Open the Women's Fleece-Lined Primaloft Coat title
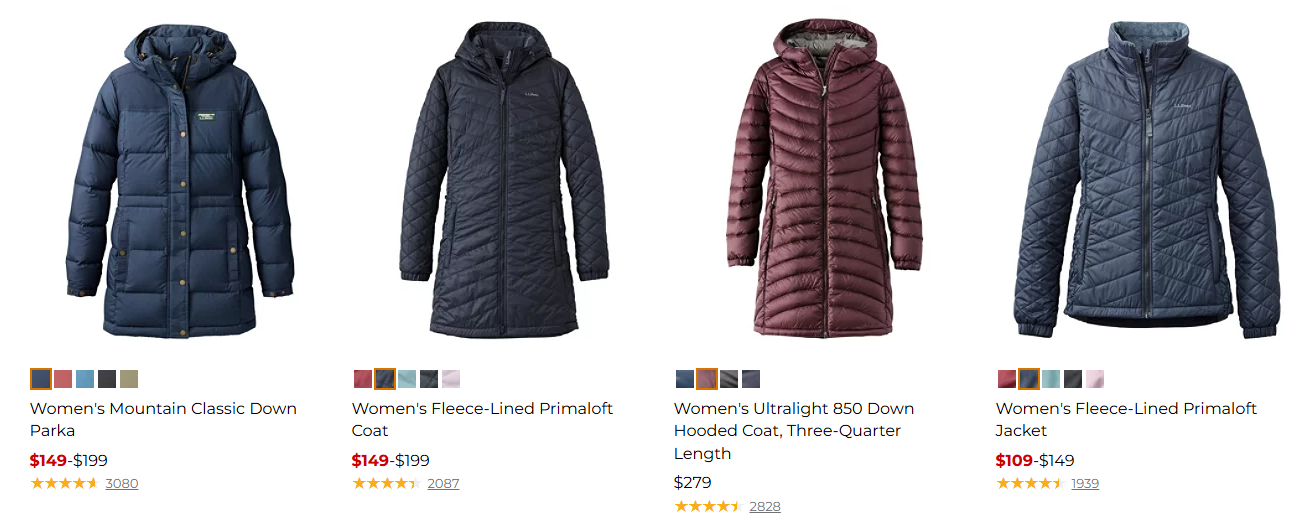 tap(482, 419)
